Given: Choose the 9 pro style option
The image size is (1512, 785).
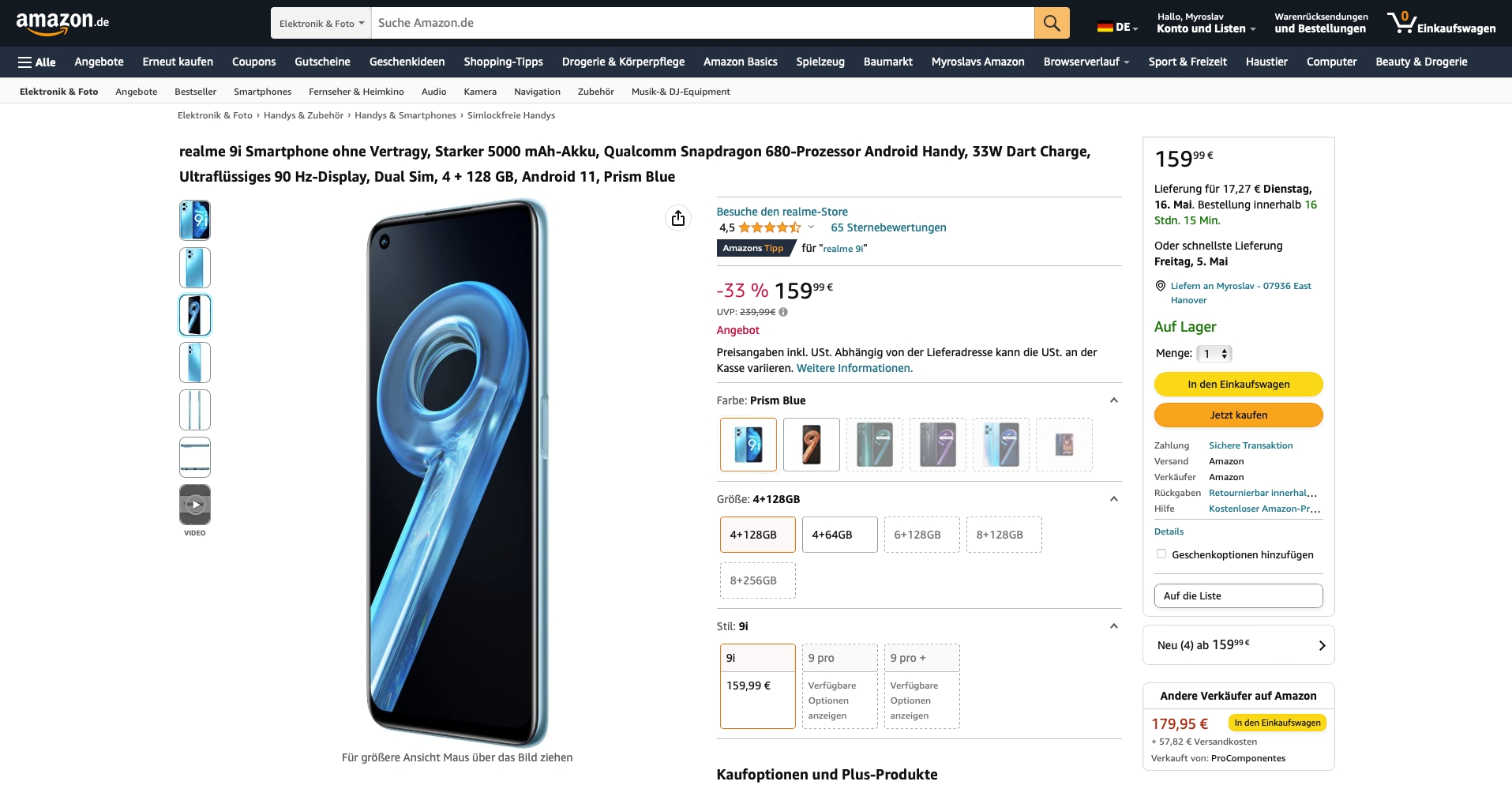Looking at the screenshot, I should [839, 685].
